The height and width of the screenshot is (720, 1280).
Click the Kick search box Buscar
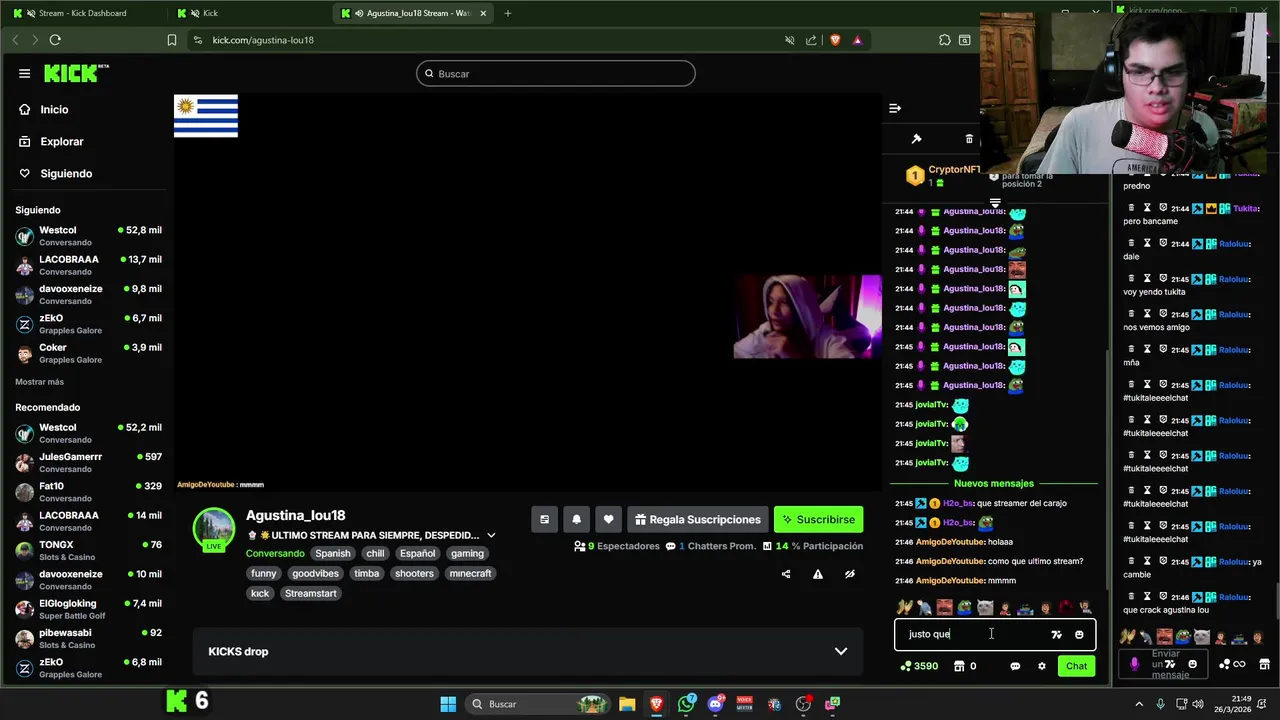556,73
